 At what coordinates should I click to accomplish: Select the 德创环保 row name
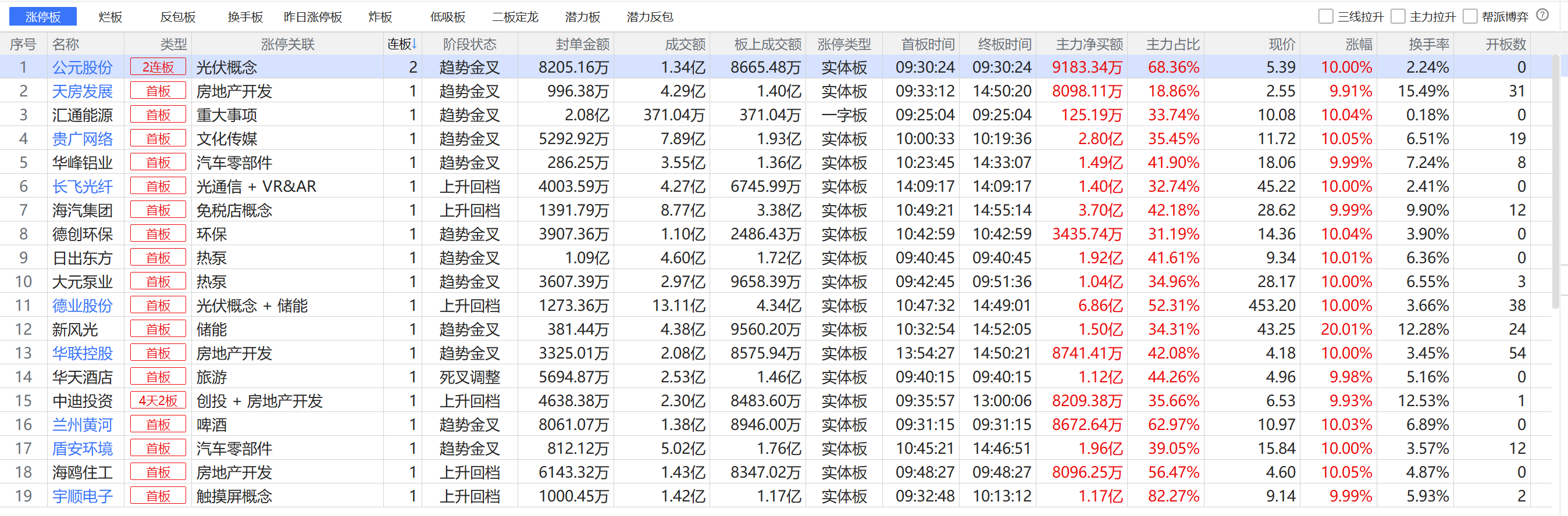[x=82, y=234]
